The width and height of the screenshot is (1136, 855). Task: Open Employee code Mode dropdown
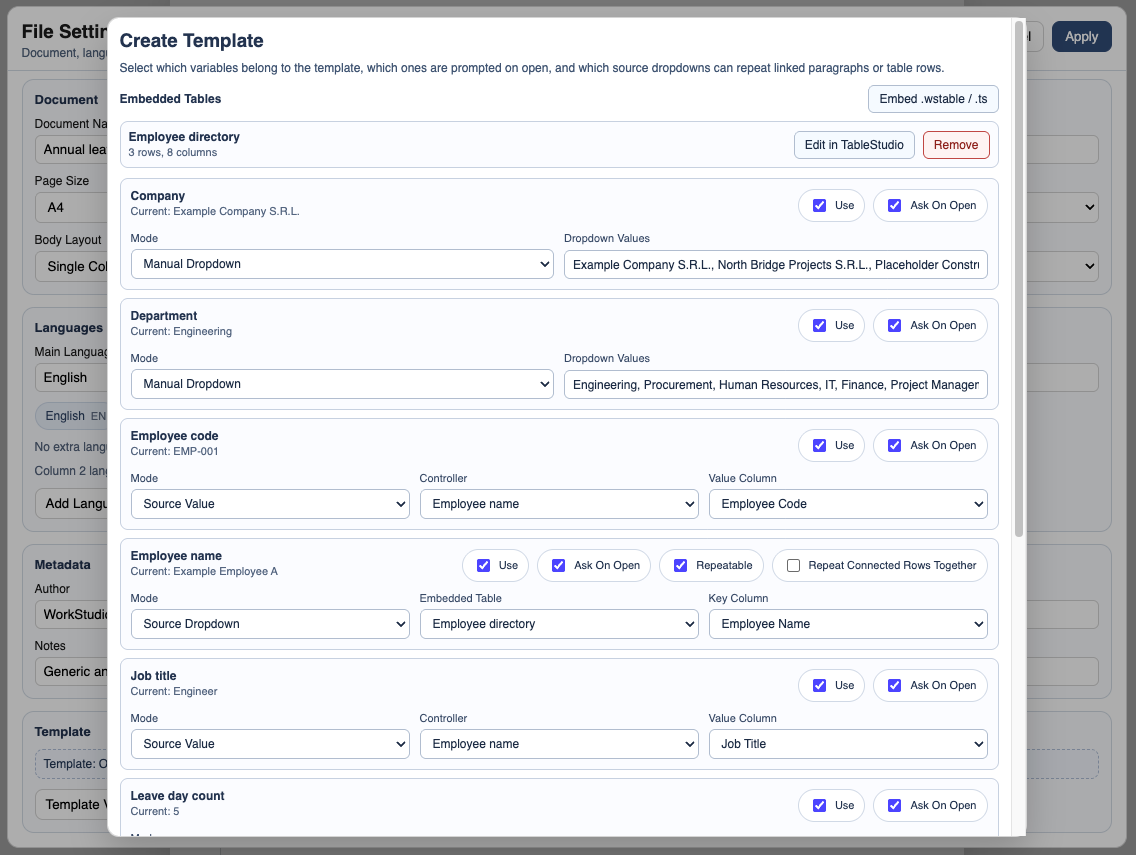pos(270,504)
